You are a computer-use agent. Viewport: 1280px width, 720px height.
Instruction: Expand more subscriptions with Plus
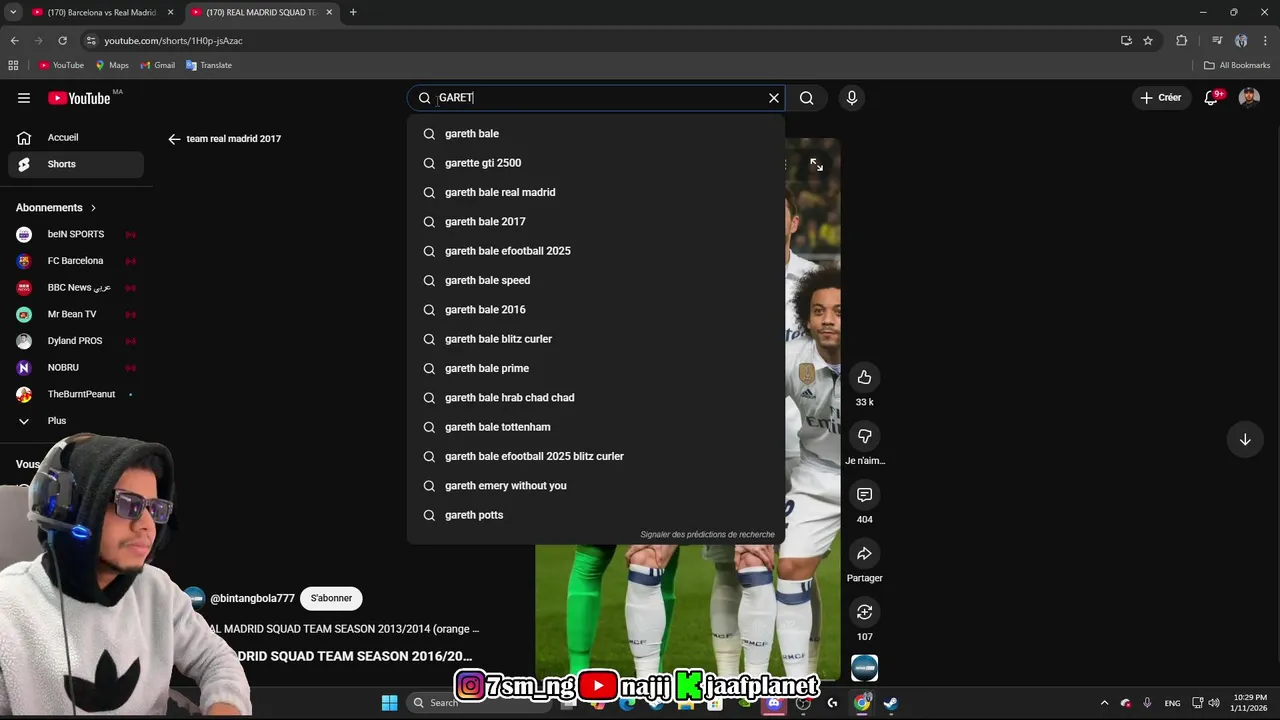76,421
